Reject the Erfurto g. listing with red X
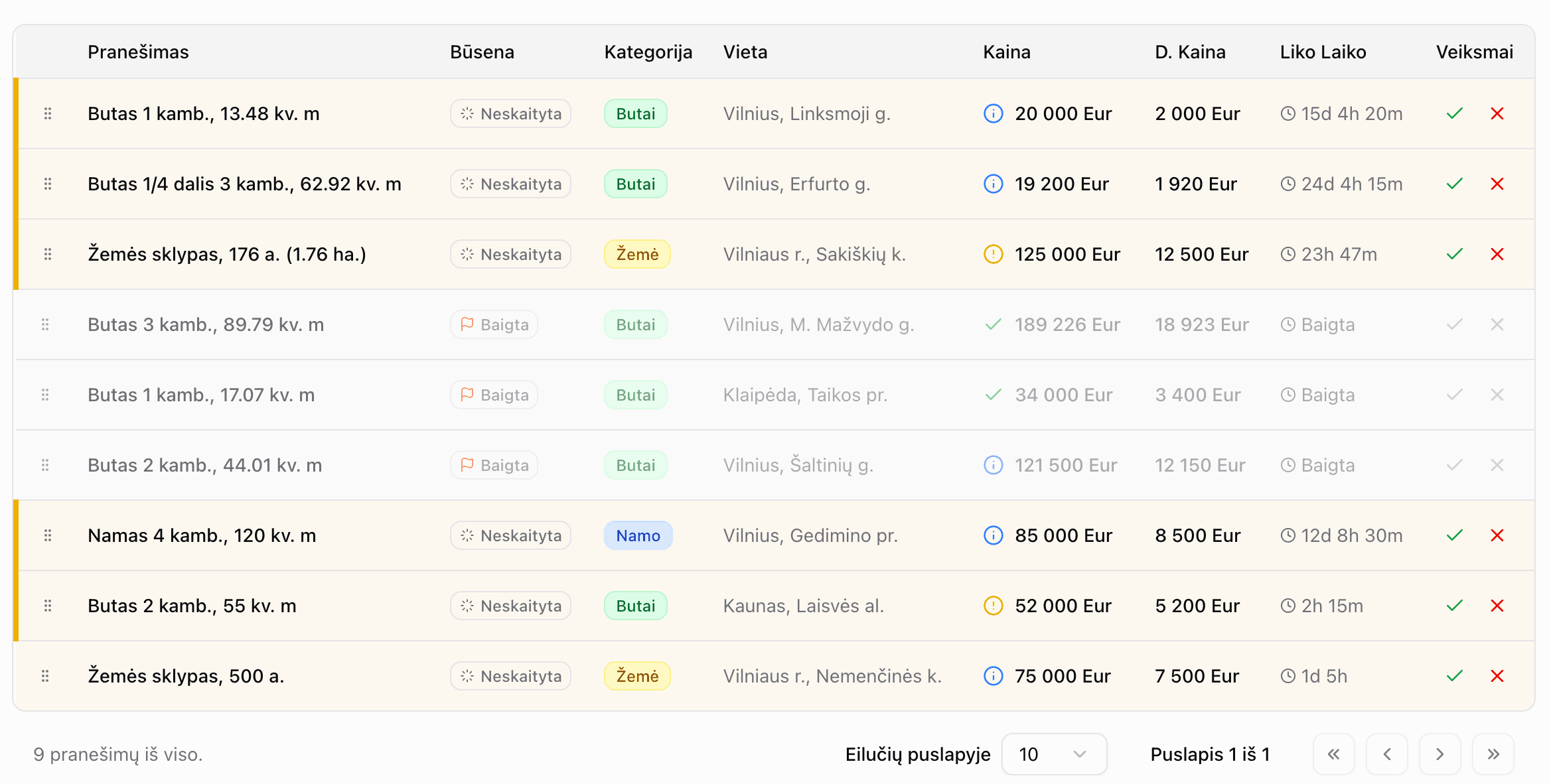Image resolution: width=1549 pixels, height=784 pixels. (x=1497, y=184)
